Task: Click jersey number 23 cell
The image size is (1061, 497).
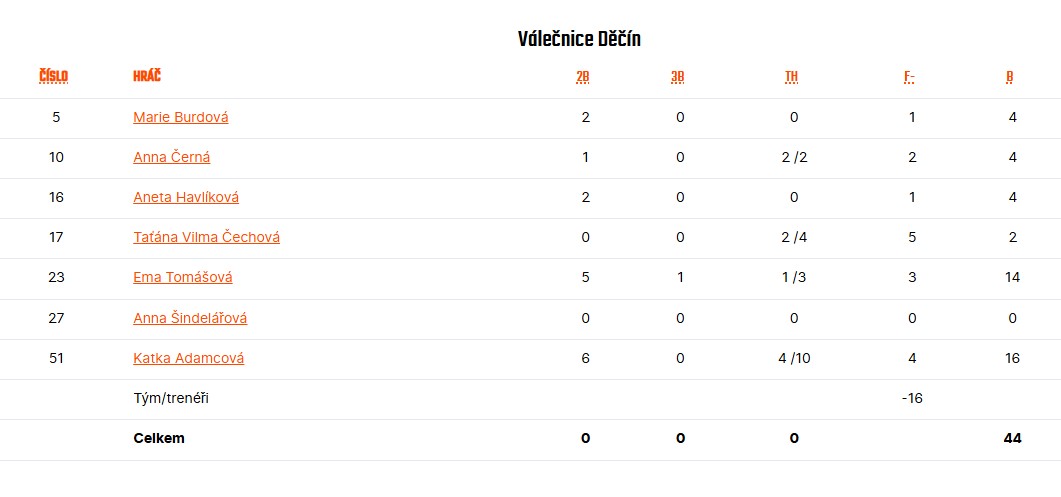Action: (x=56, y=277)
